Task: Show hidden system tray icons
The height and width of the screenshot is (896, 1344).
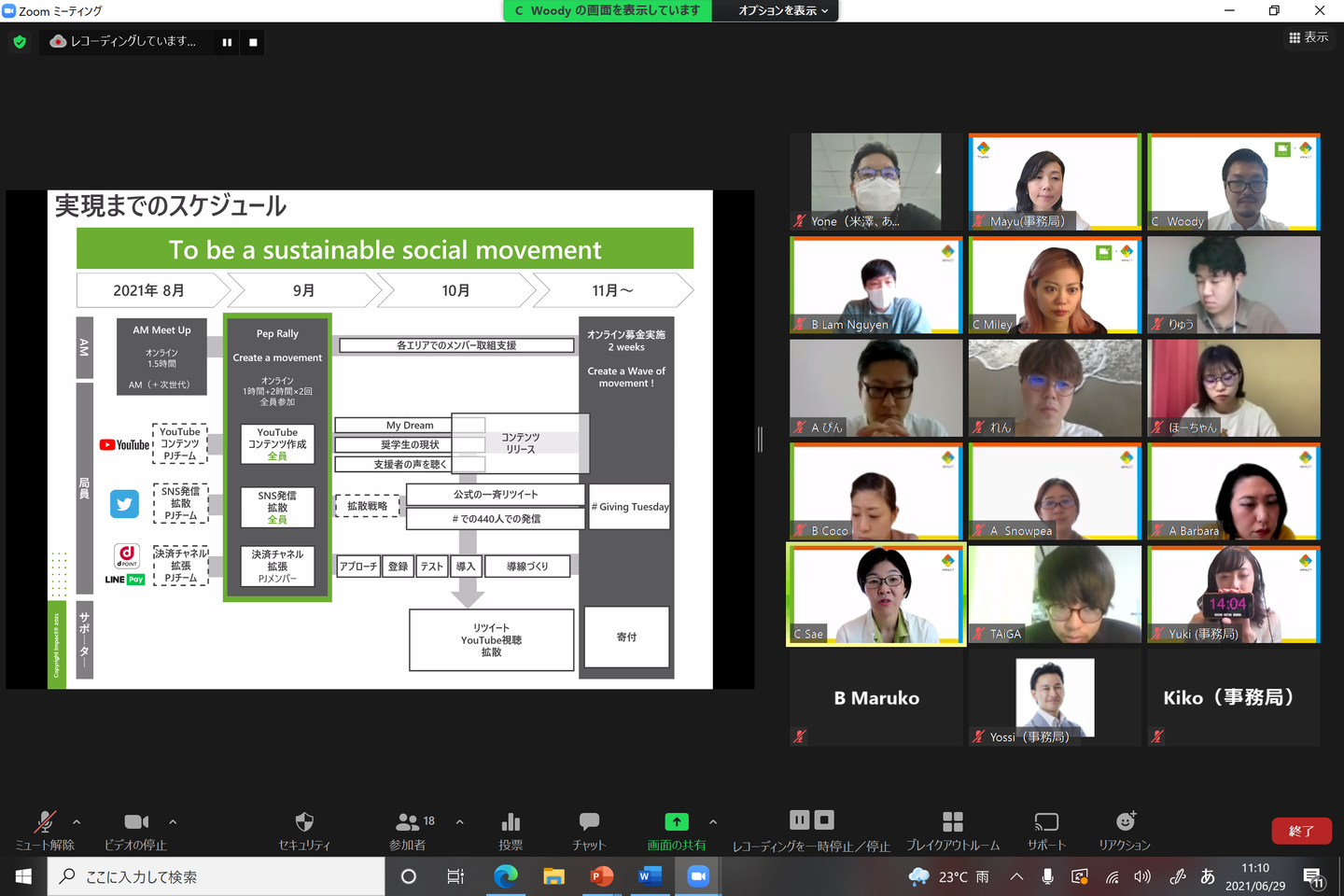Action: (1017, 876)
